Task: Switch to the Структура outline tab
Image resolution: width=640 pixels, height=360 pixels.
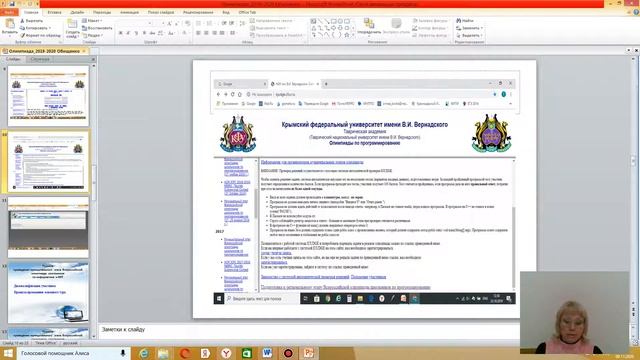Action: click(40, 59)
